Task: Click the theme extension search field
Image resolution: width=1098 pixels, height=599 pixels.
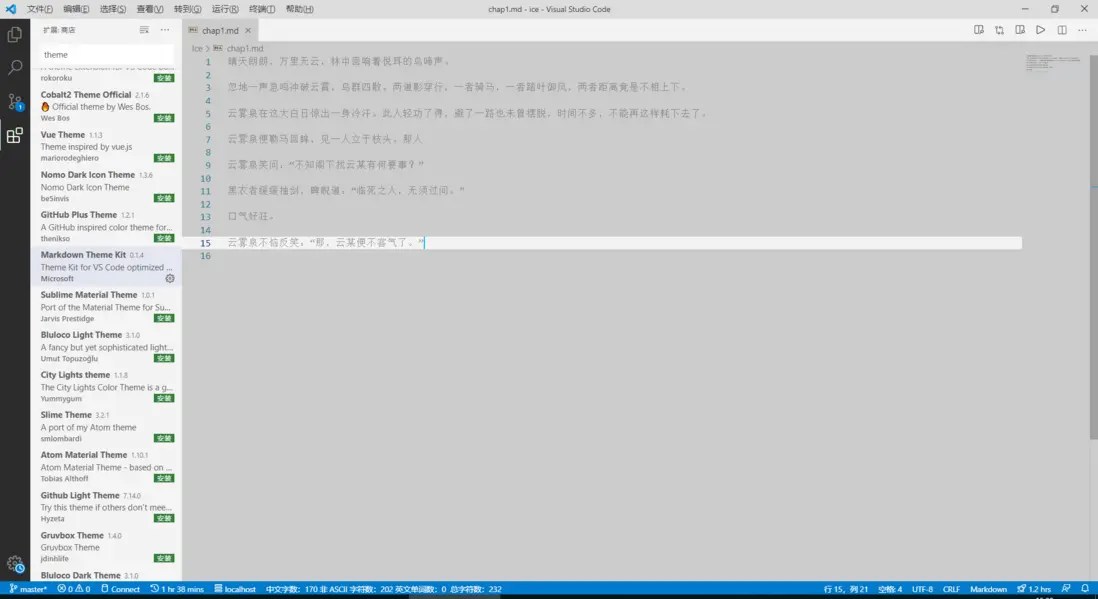Action: 107,55
